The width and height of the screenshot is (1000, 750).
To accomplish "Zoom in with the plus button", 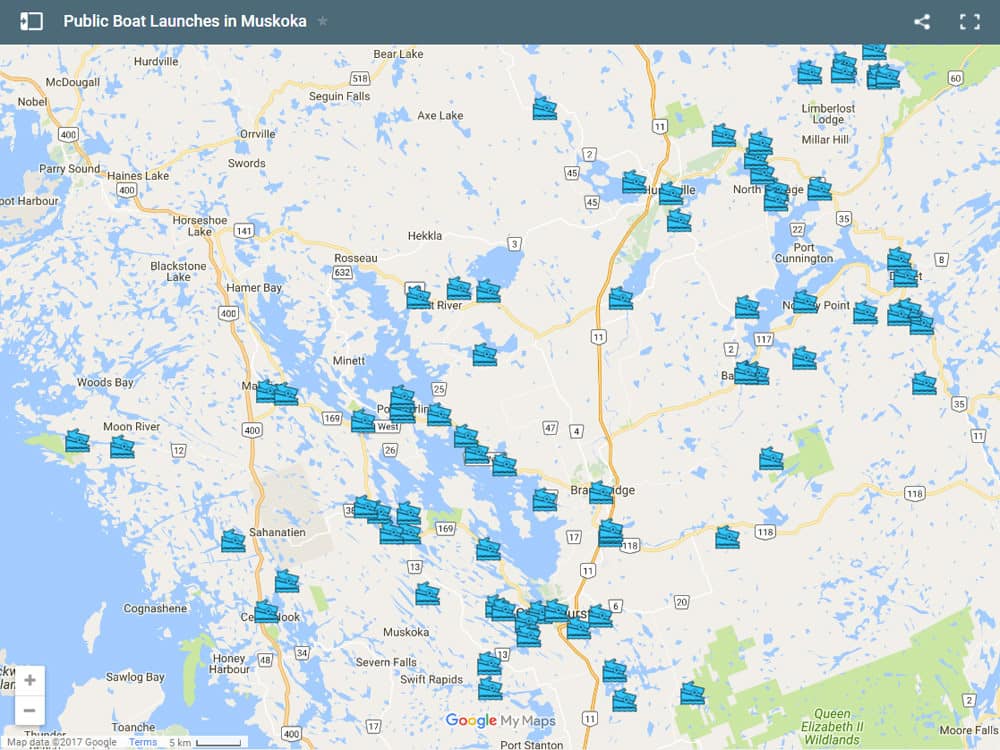I will pos(29,680).
